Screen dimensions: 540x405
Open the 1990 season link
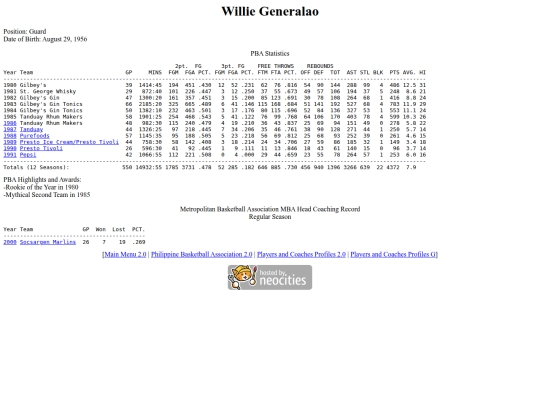coord(10,148)
